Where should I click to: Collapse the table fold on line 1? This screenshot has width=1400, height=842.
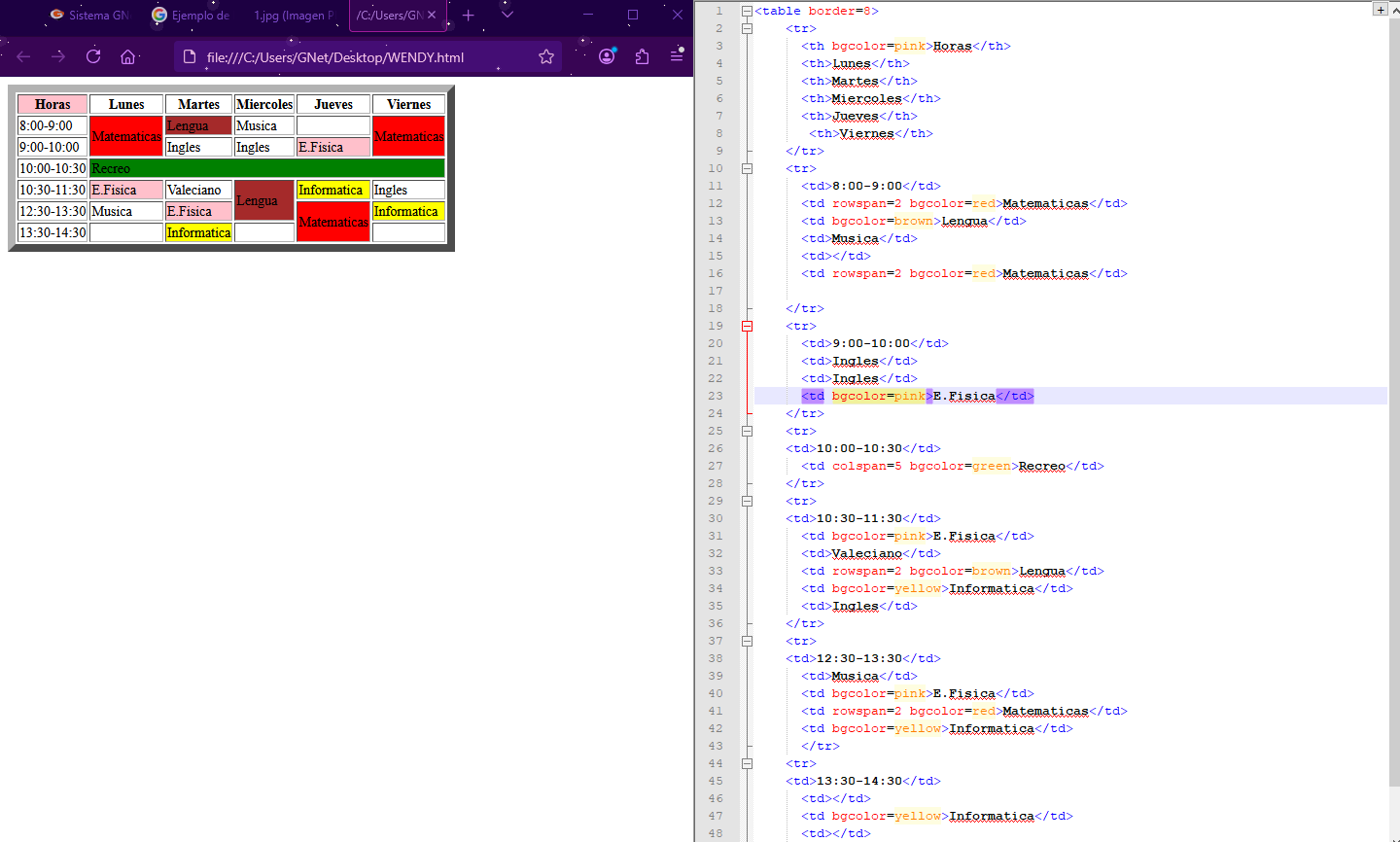coord(747,12)
